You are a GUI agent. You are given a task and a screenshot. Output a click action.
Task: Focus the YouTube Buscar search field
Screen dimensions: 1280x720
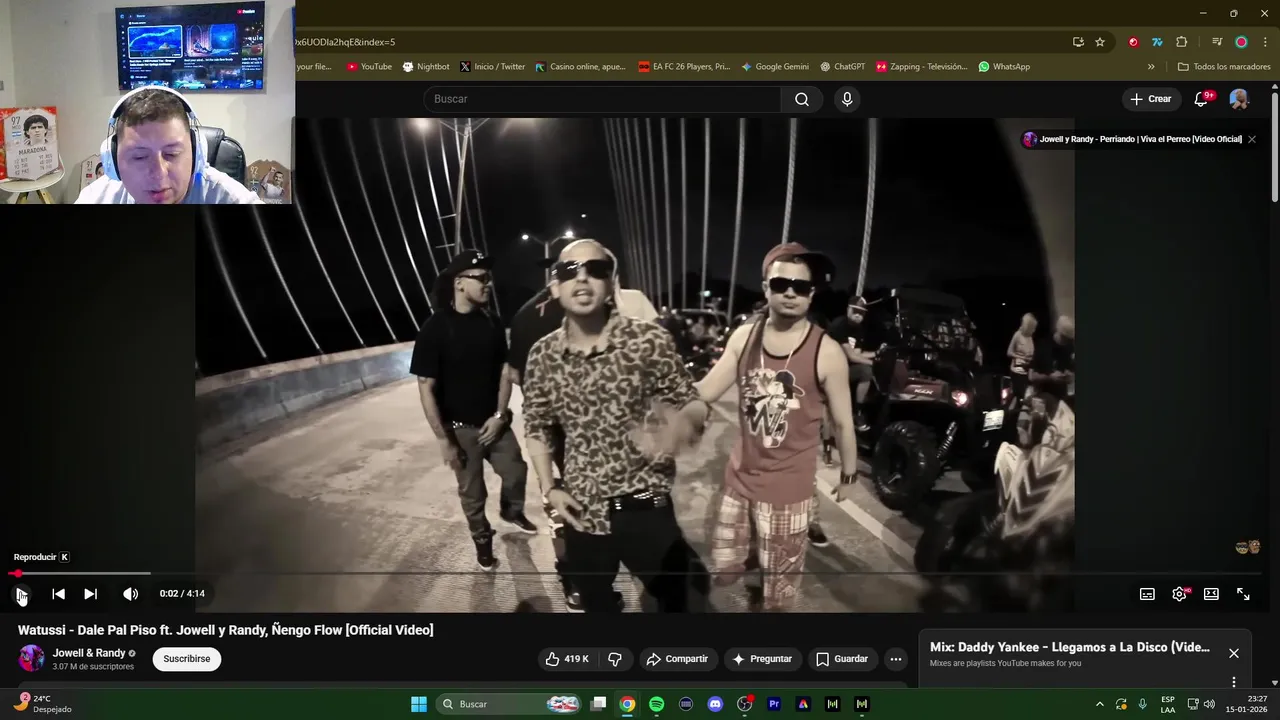602,99
